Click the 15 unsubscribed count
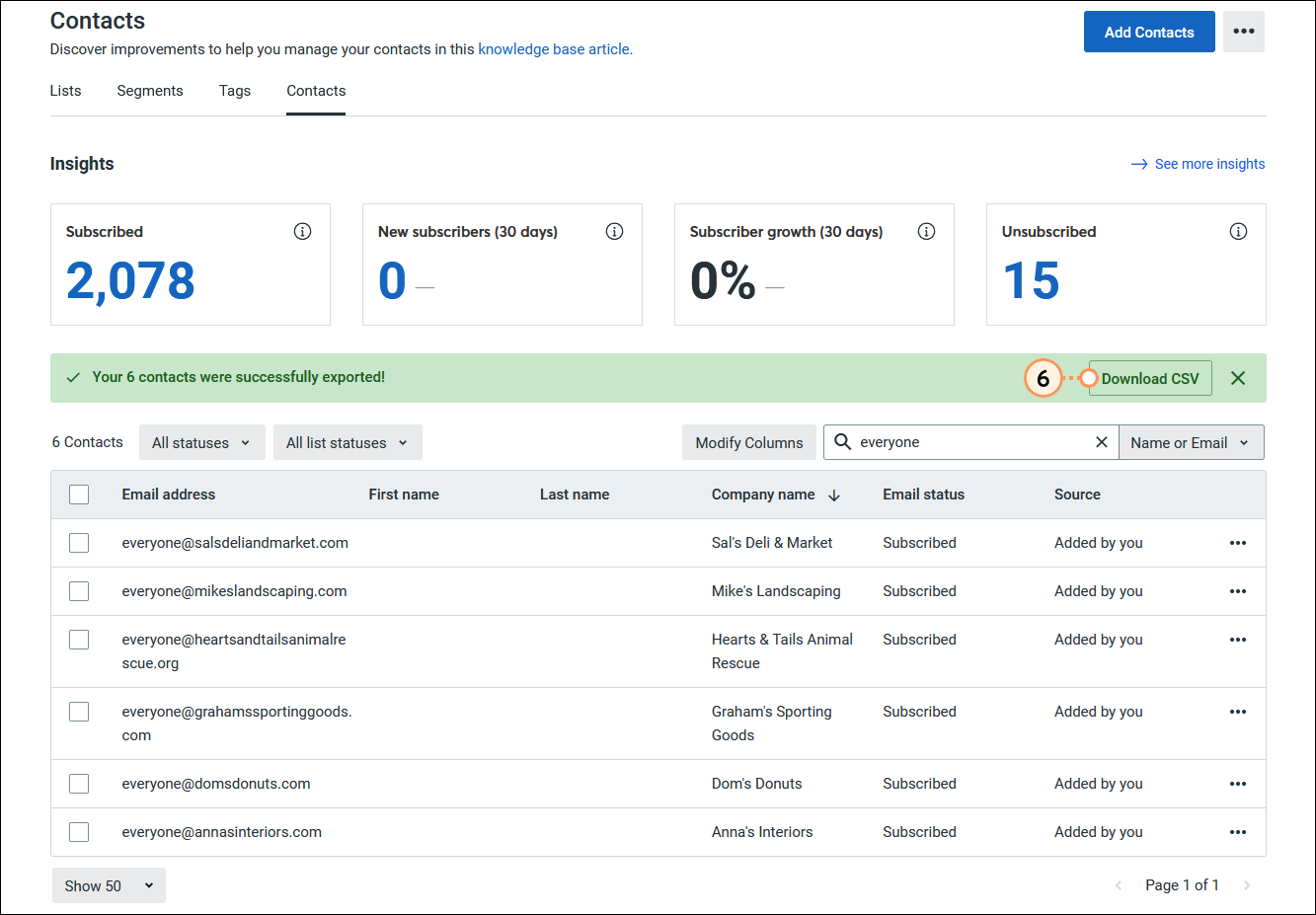This screenshot has width=1316, height=915. (x=1031, y=281)
